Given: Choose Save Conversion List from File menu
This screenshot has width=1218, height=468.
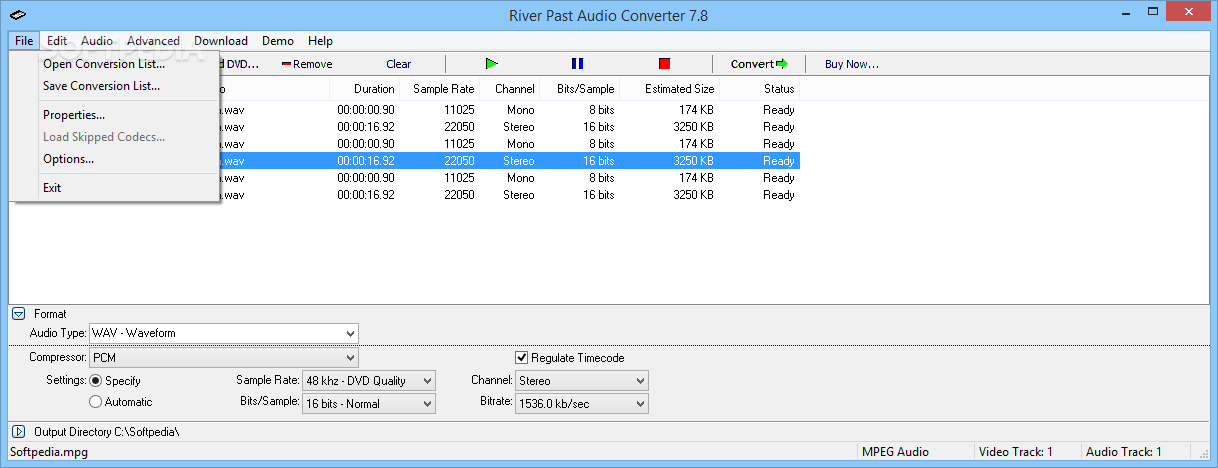Looking at the screenshot, I should coord(114,86).
